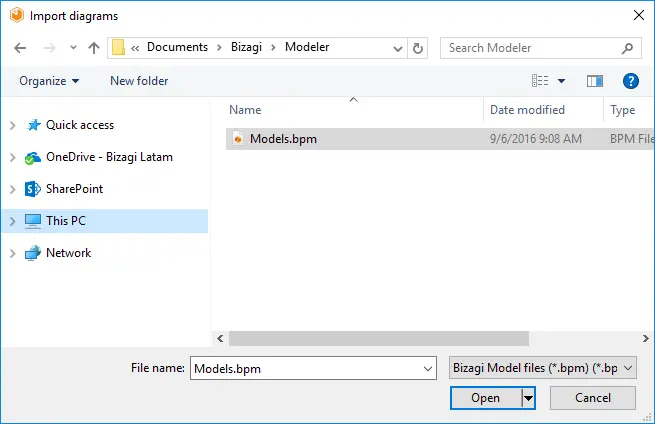
Task: Select the Models.bpm file
Action: point(440,139)
